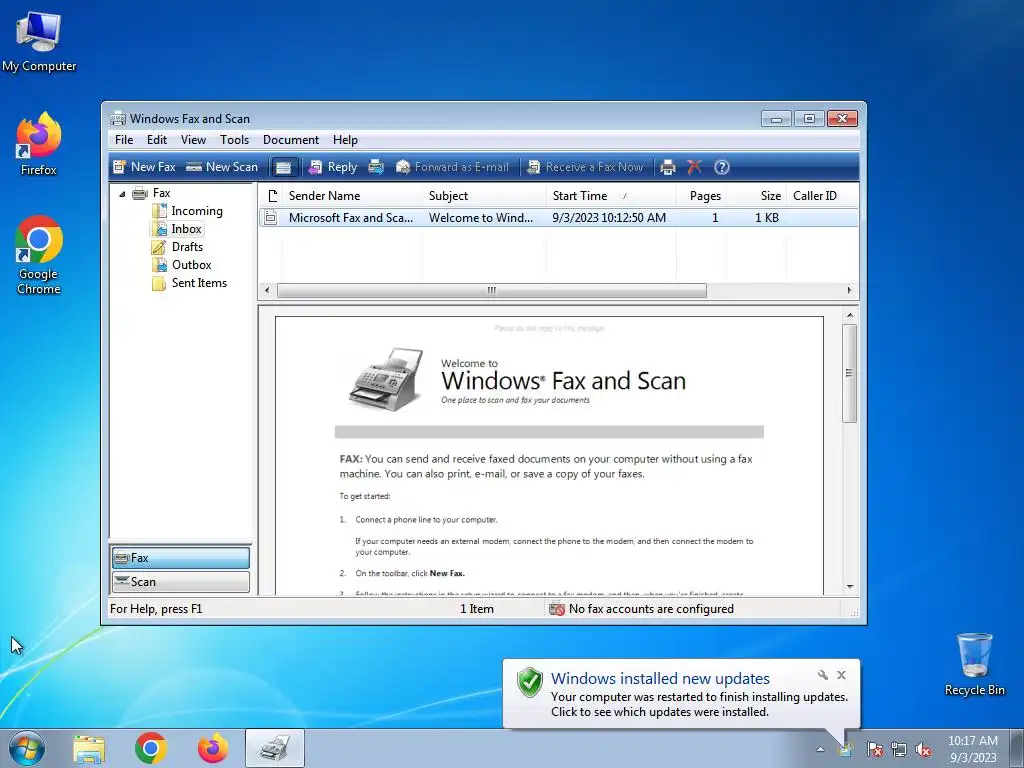This screenshot has height=768, width=1024.
Task: Click the Print toolbar icon
Action: click(x=667, y=167)
